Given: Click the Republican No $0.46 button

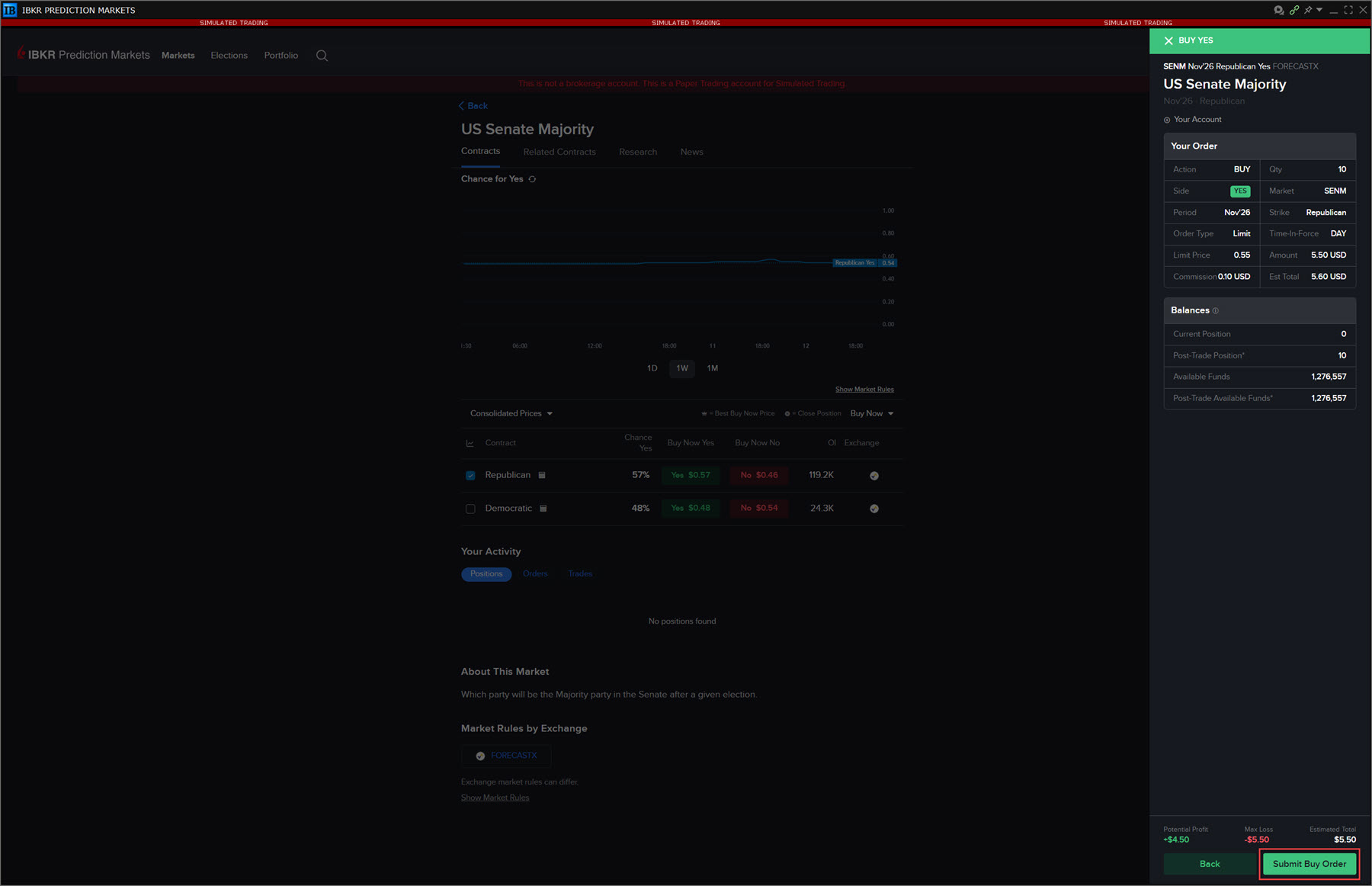Looking at the screenshot, I should pyautogui.click(x=759, y=475).
